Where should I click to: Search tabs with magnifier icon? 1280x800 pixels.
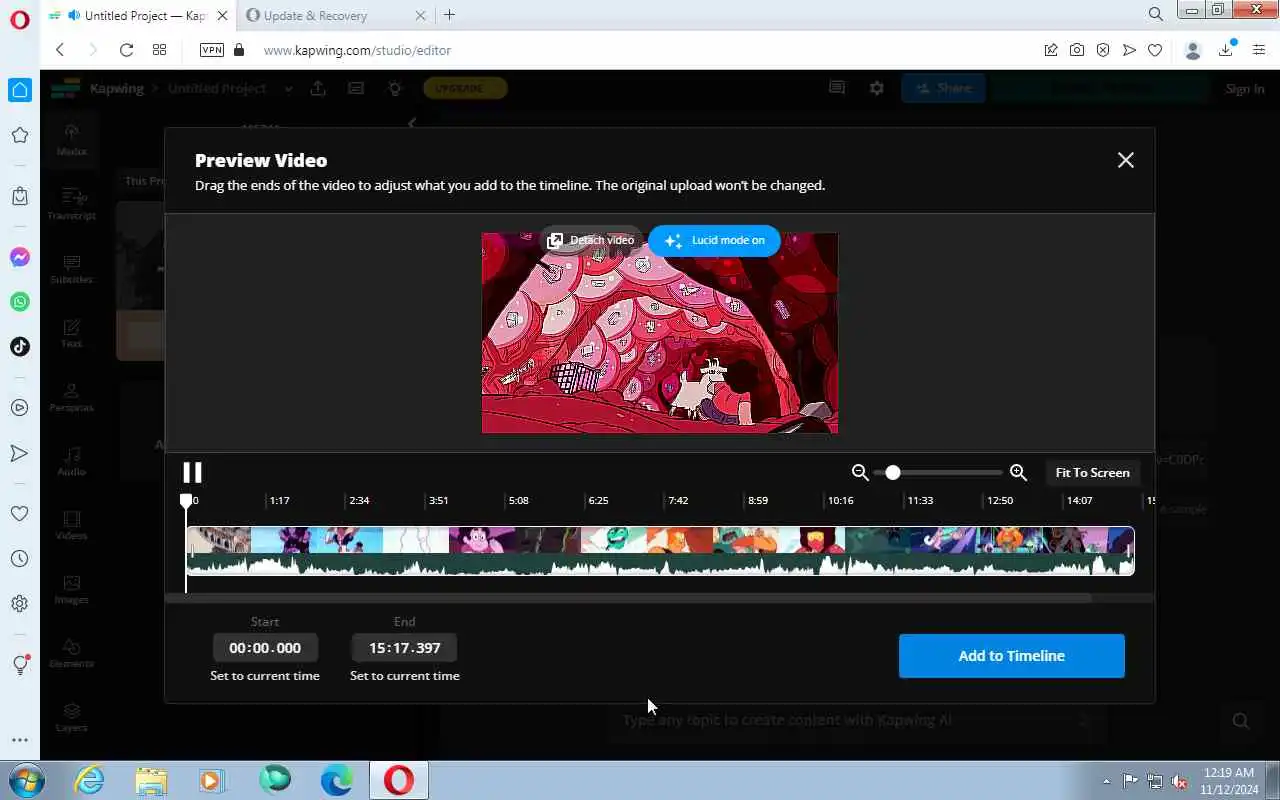point(1155,14)
